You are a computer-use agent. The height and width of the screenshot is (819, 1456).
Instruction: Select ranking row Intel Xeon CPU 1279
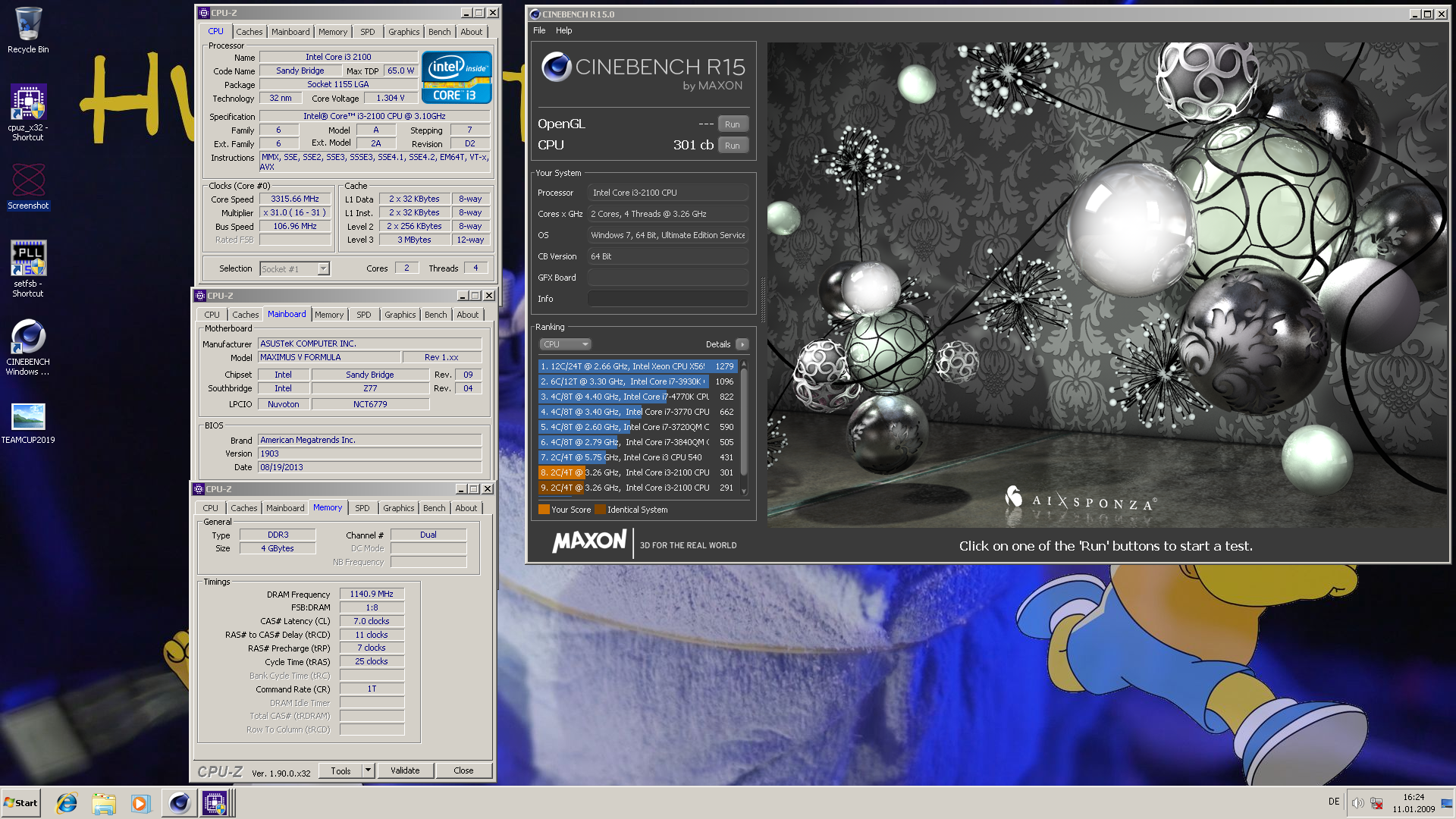[638, 366]
